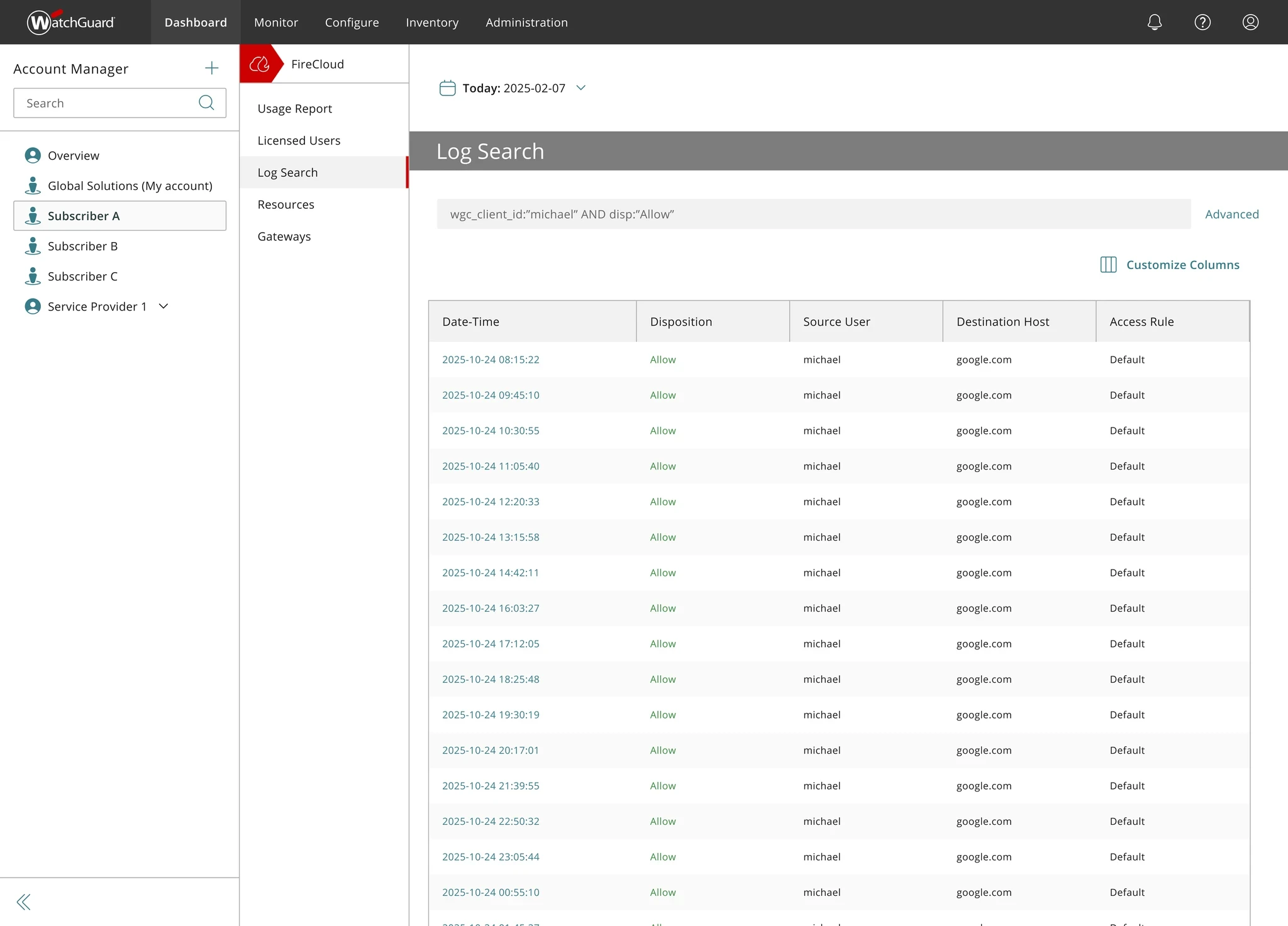
Task: Click the Global Solutions person icon
Action: point(33,185)
